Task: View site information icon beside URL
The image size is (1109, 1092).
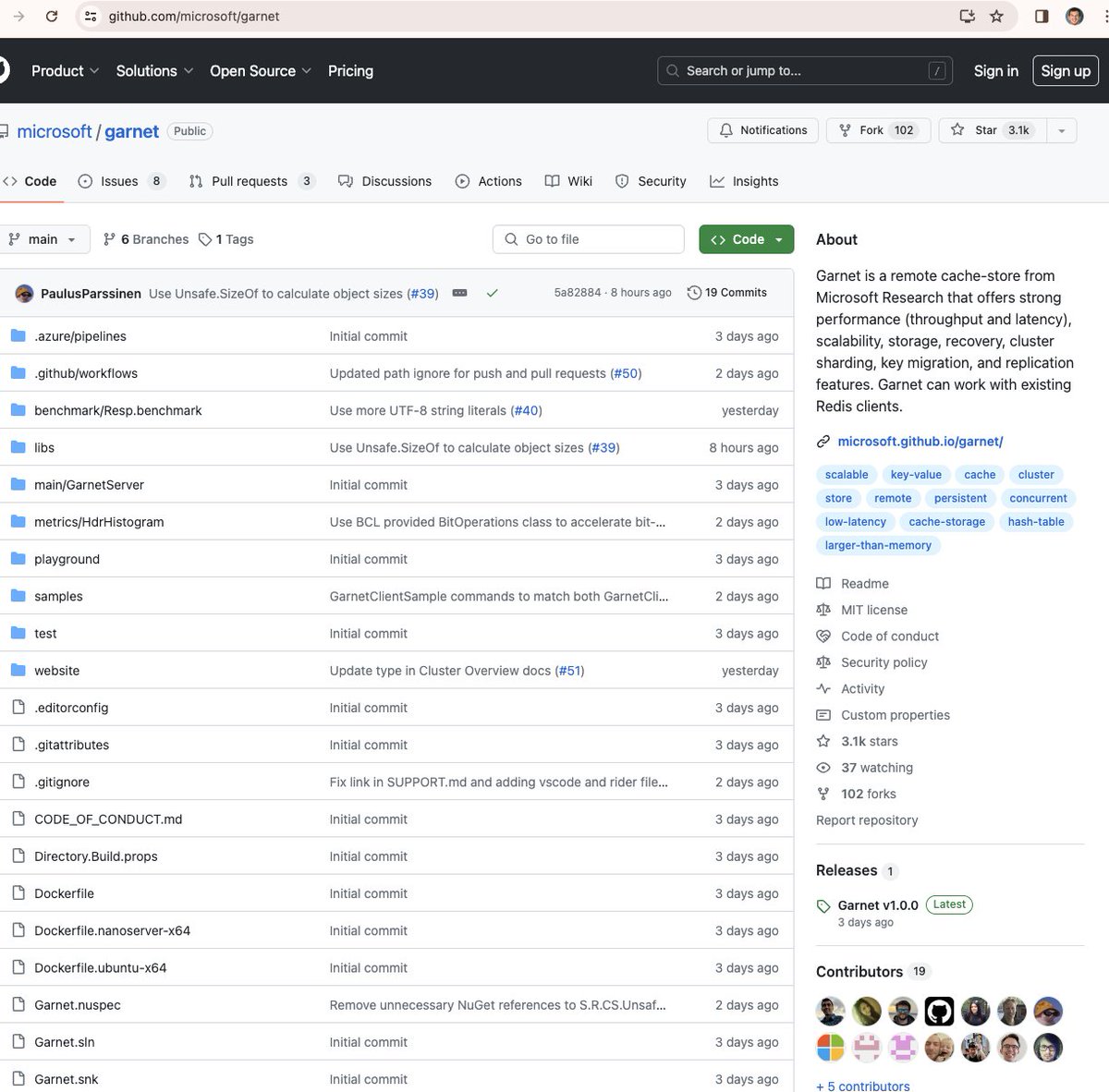Action: click(90, 17)
